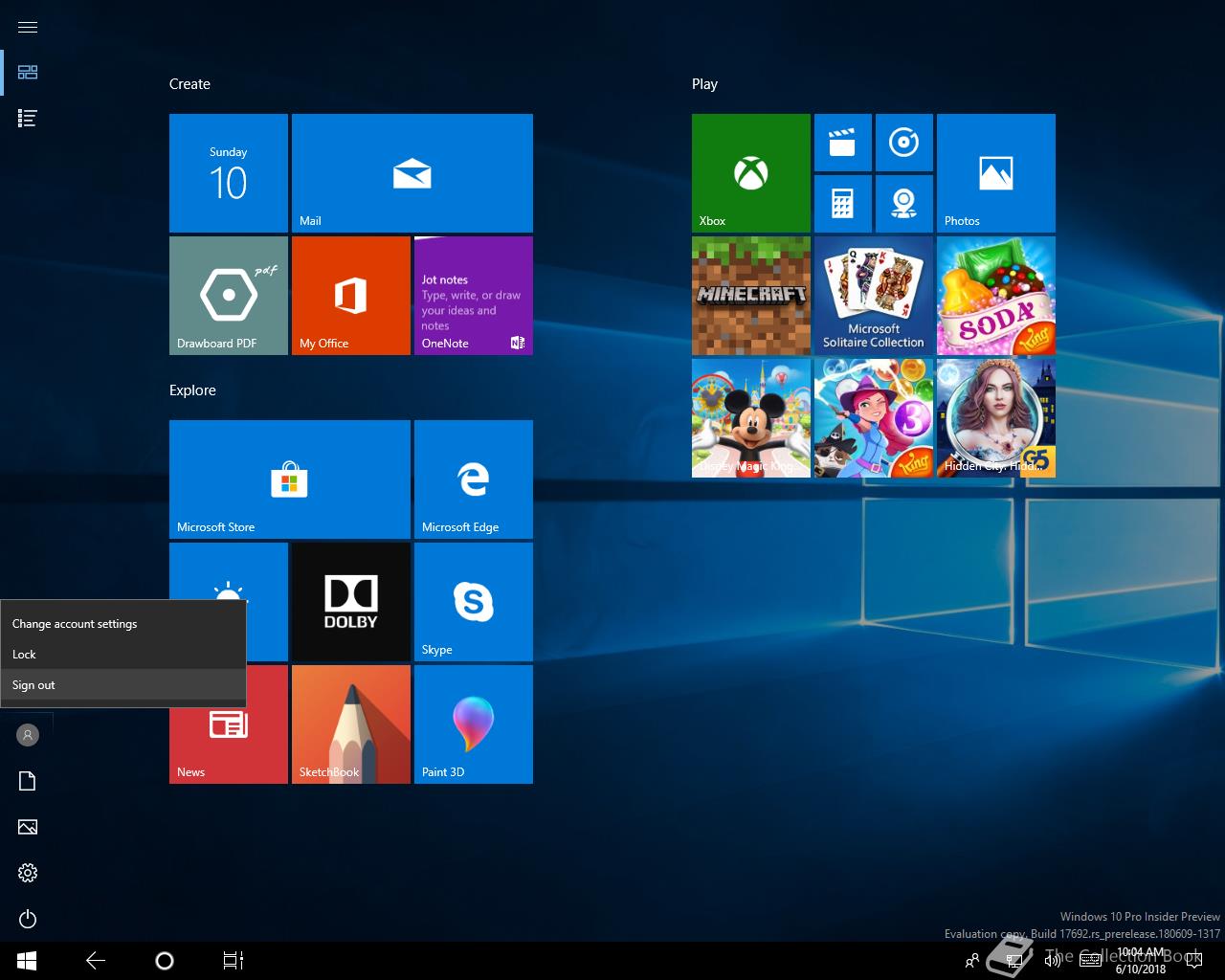Choose Change account settings
This screenshot has width=1225, height=980.
(123, 624)
